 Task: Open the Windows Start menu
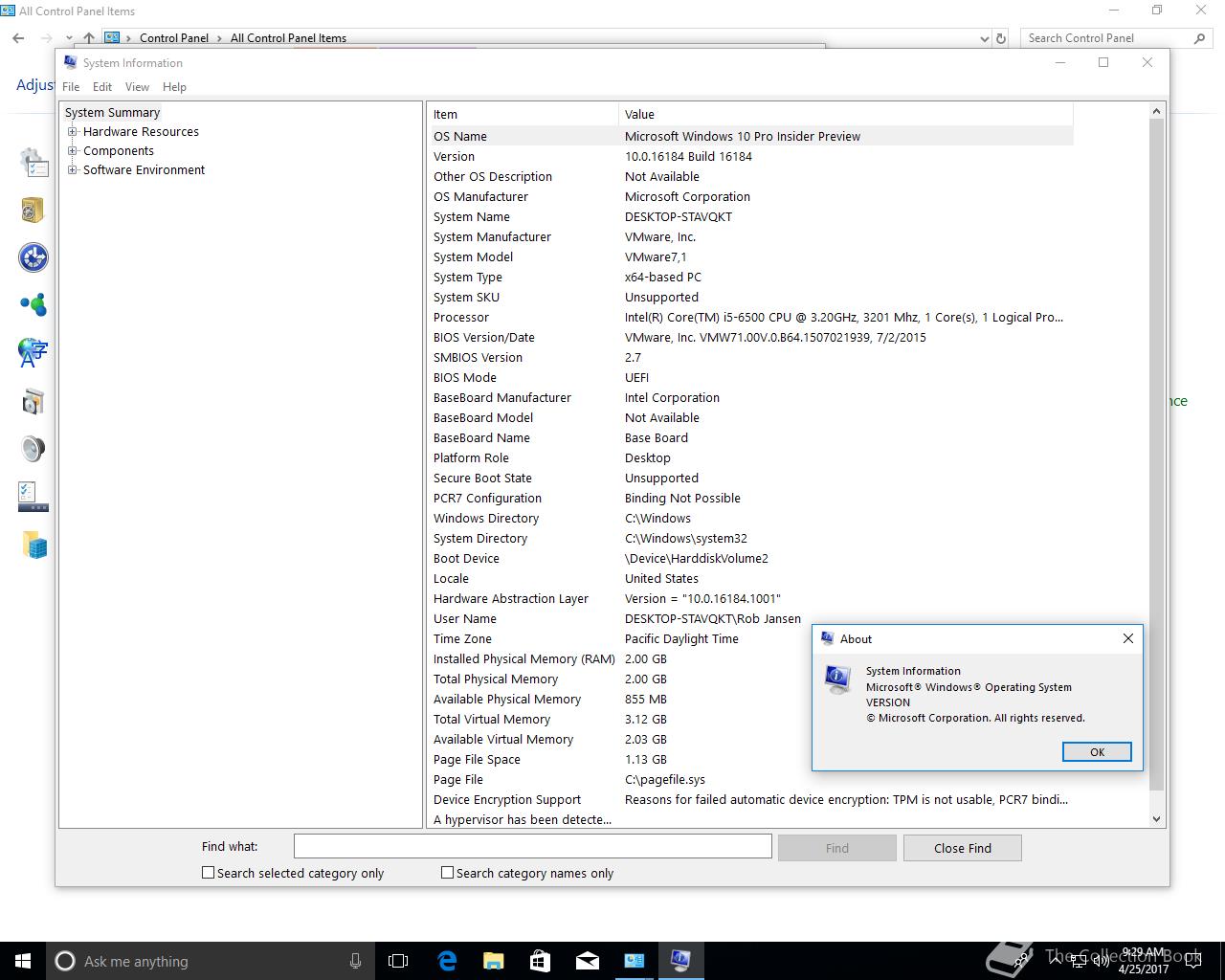click(23, 961)
